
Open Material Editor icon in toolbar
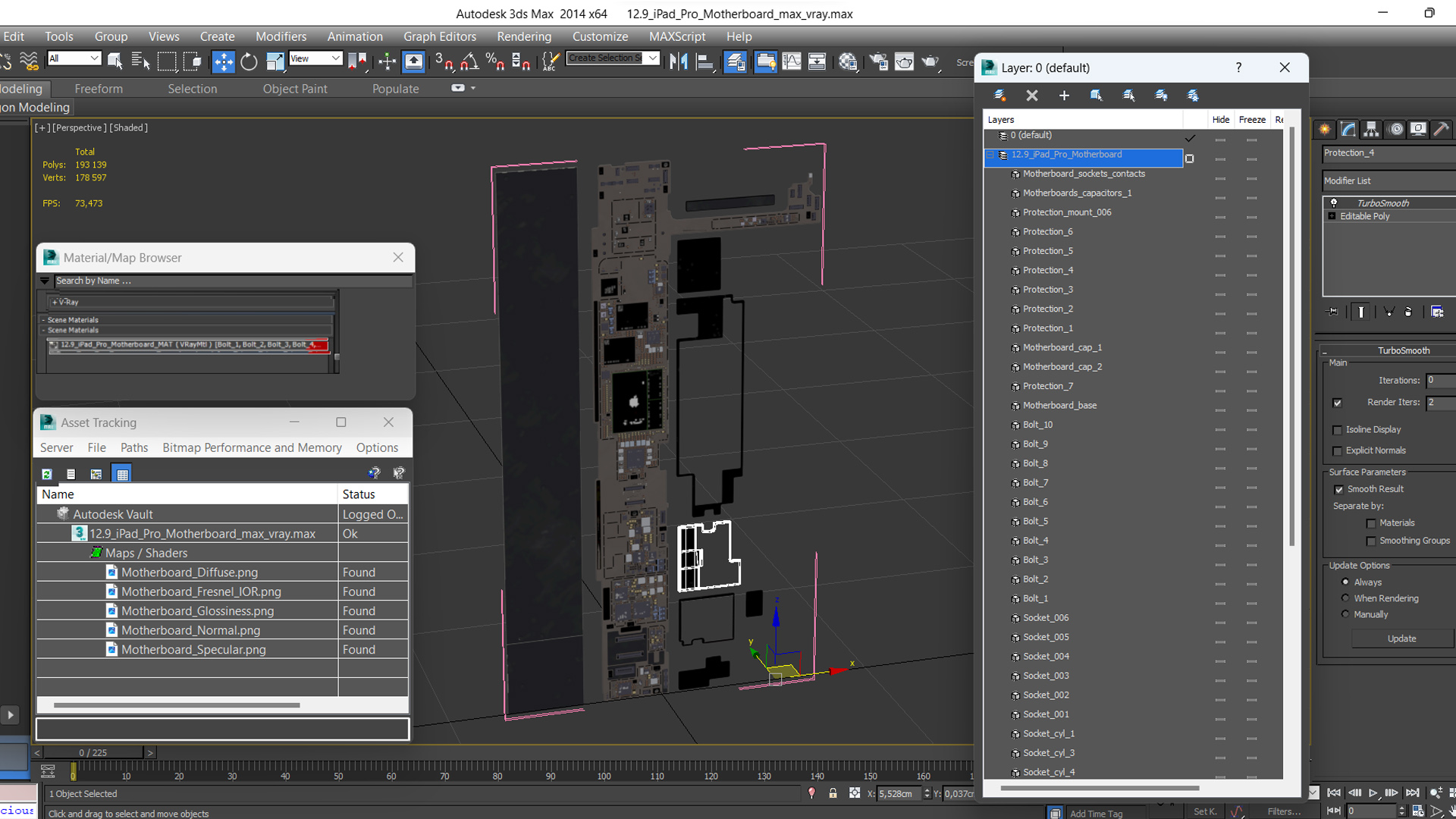[x=849, y=61]
